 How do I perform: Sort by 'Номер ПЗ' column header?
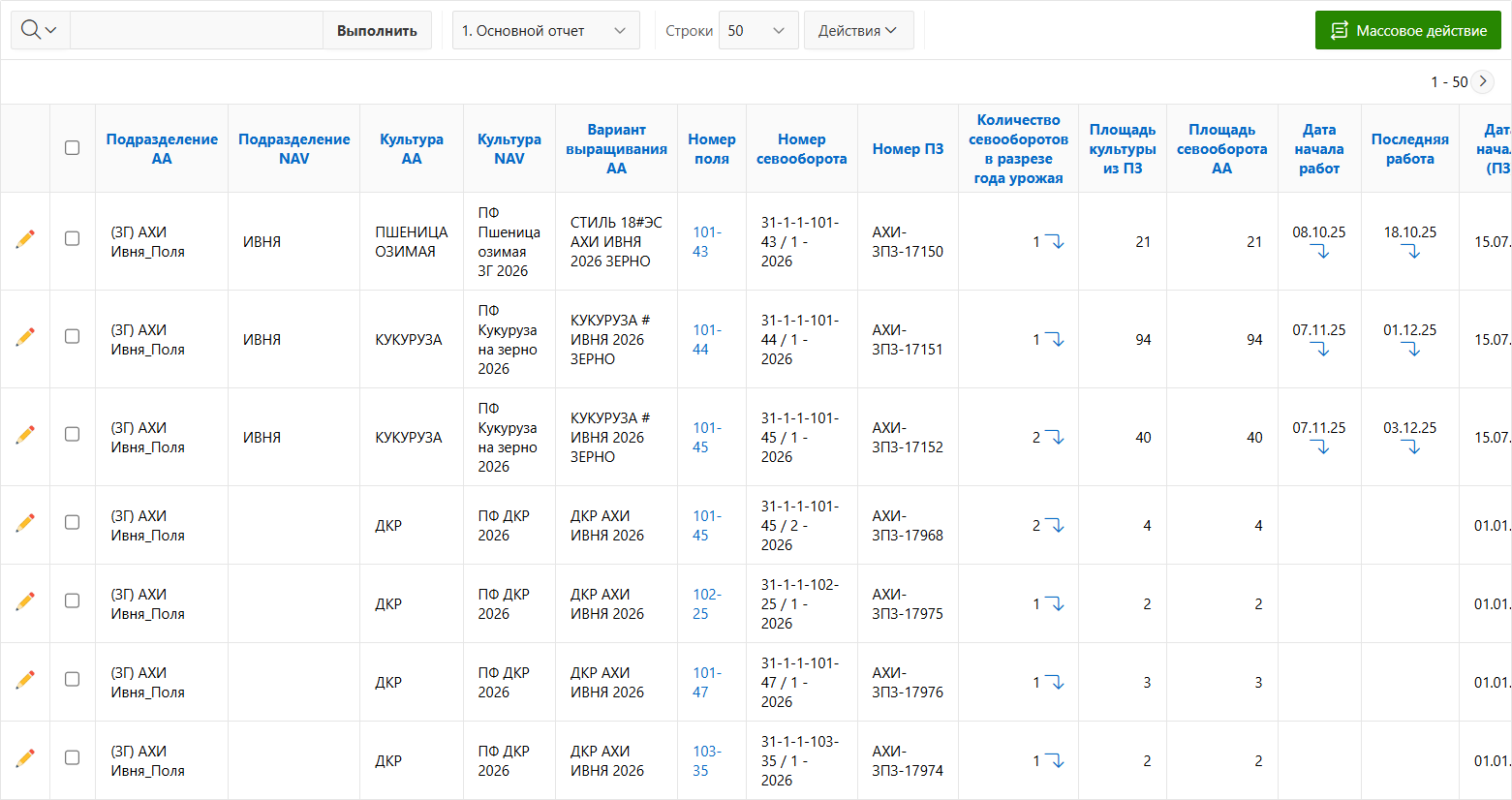908,148
